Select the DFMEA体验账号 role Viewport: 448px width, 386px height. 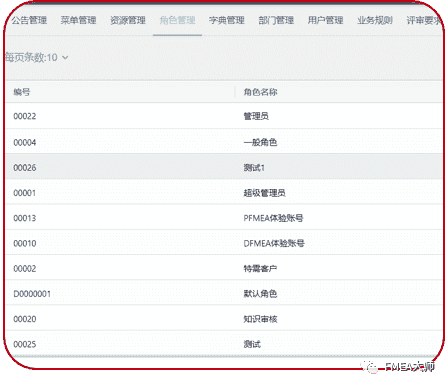click(x=274, y=243)
